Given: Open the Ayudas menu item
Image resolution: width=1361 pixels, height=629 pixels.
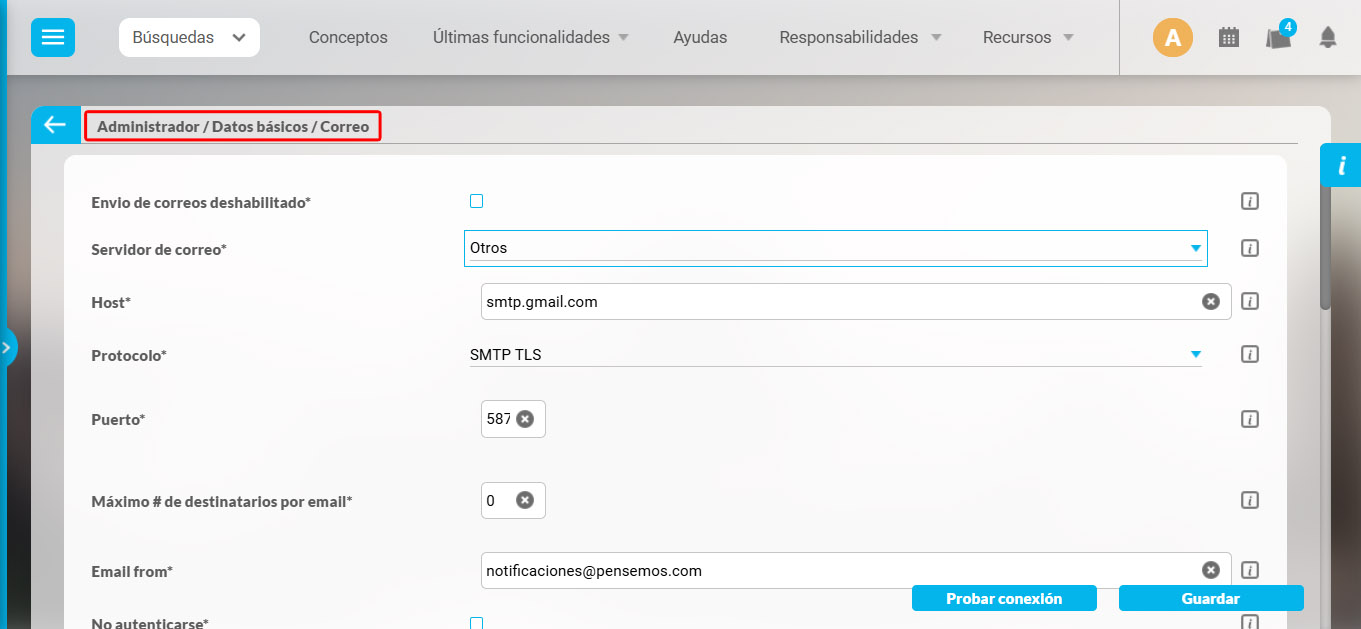Looking at the screenshot, I should point(700,37).
